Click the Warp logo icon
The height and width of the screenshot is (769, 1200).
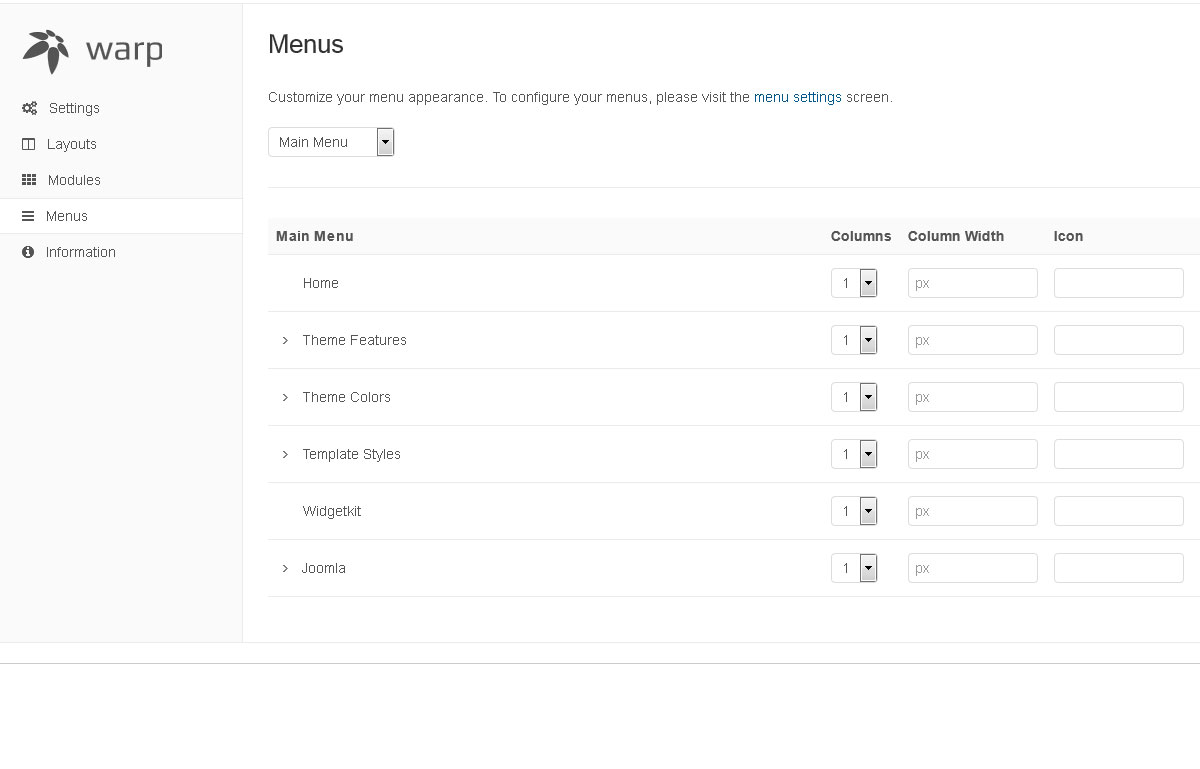(46, 51)
